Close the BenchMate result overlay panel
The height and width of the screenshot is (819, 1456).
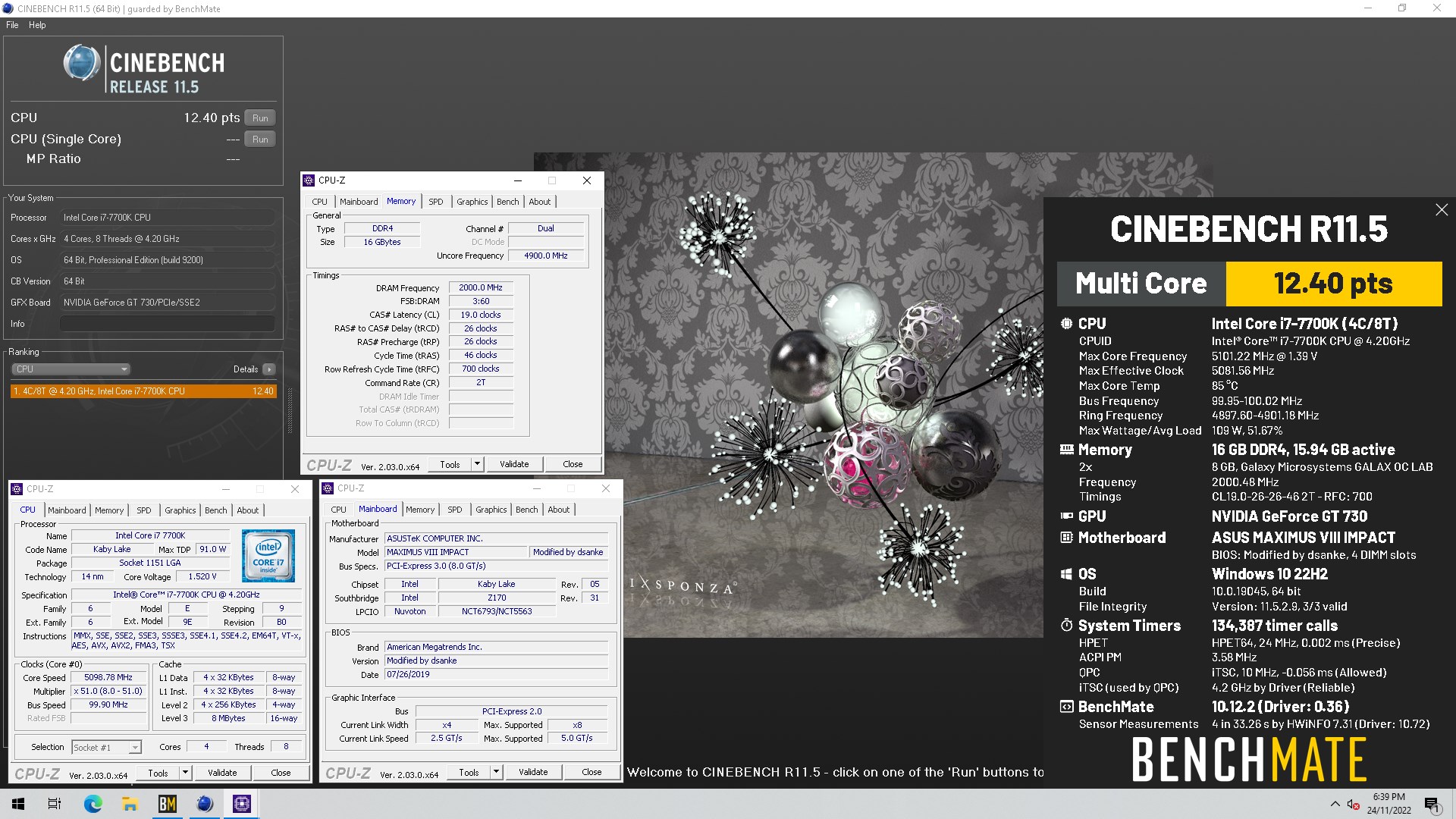tap(1442, 210)
